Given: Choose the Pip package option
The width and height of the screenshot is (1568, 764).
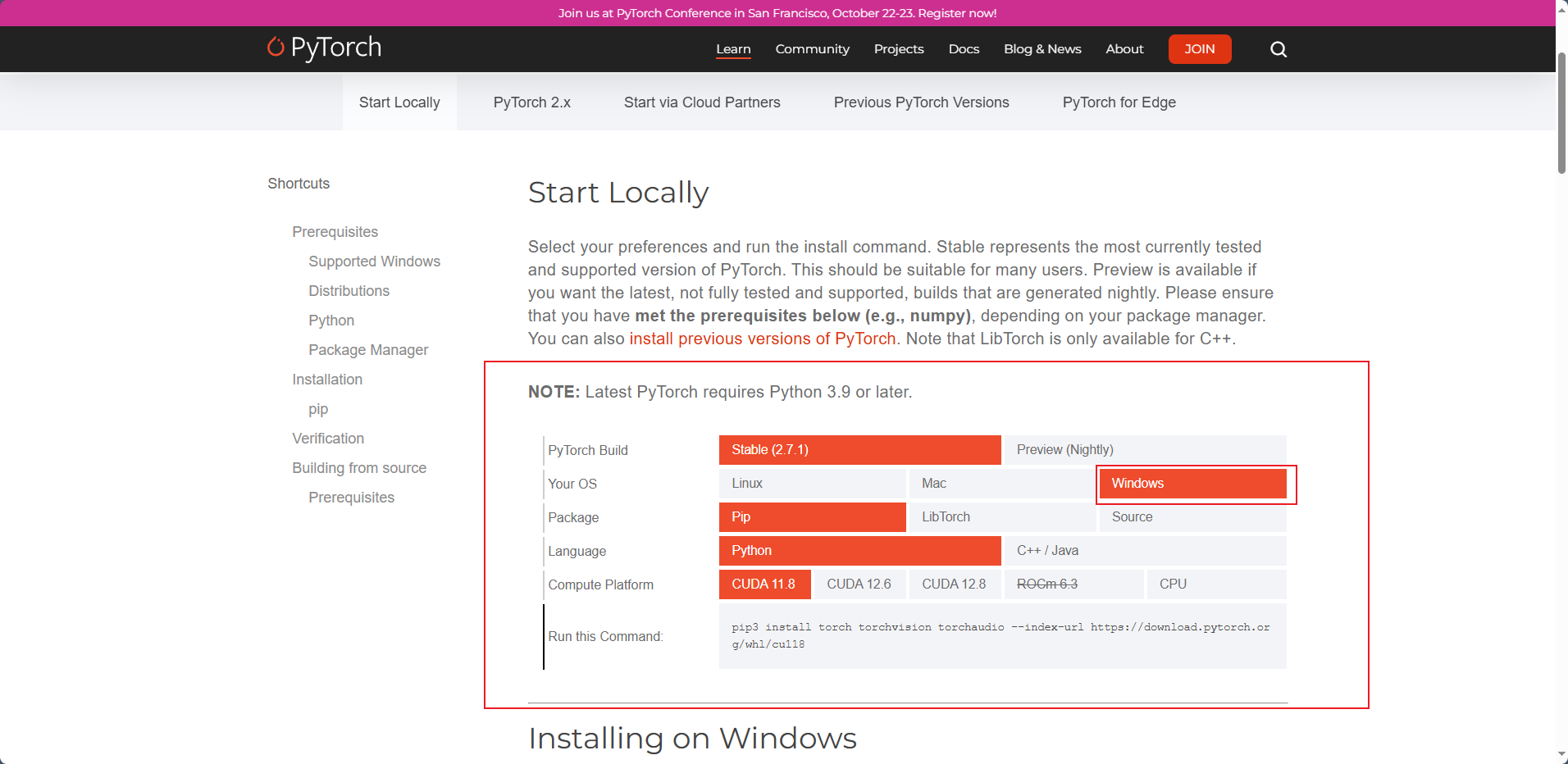Looking at the screenshot, I should point(813,517).
